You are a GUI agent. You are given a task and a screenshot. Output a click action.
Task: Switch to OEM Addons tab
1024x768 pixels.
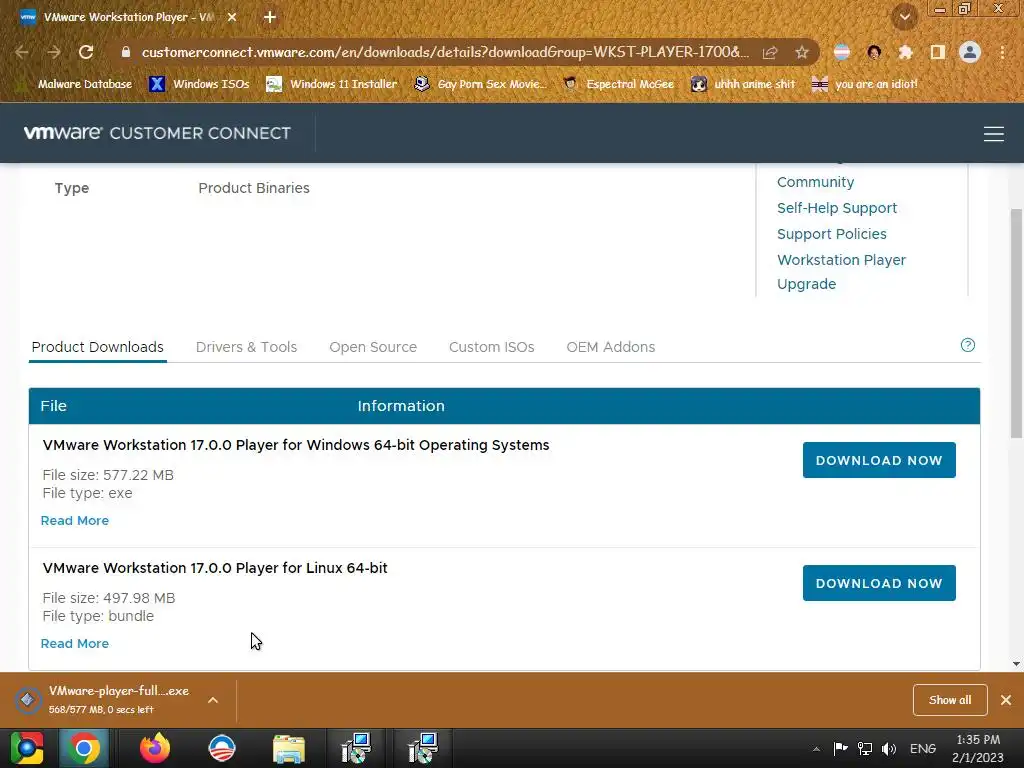[x=611, y=347]
